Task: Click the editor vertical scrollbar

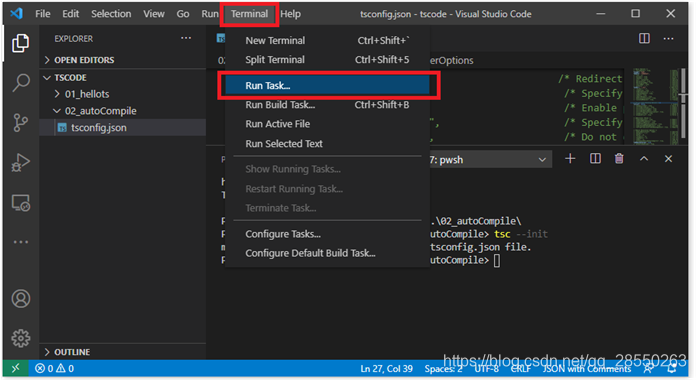Action: pyautogui.click(x=683, y=103)
